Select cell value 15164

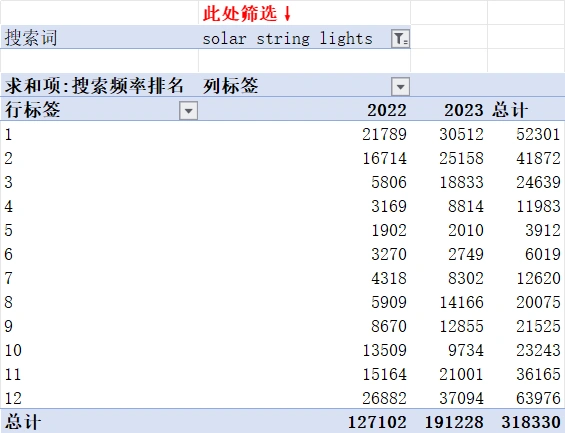[384, 374]
